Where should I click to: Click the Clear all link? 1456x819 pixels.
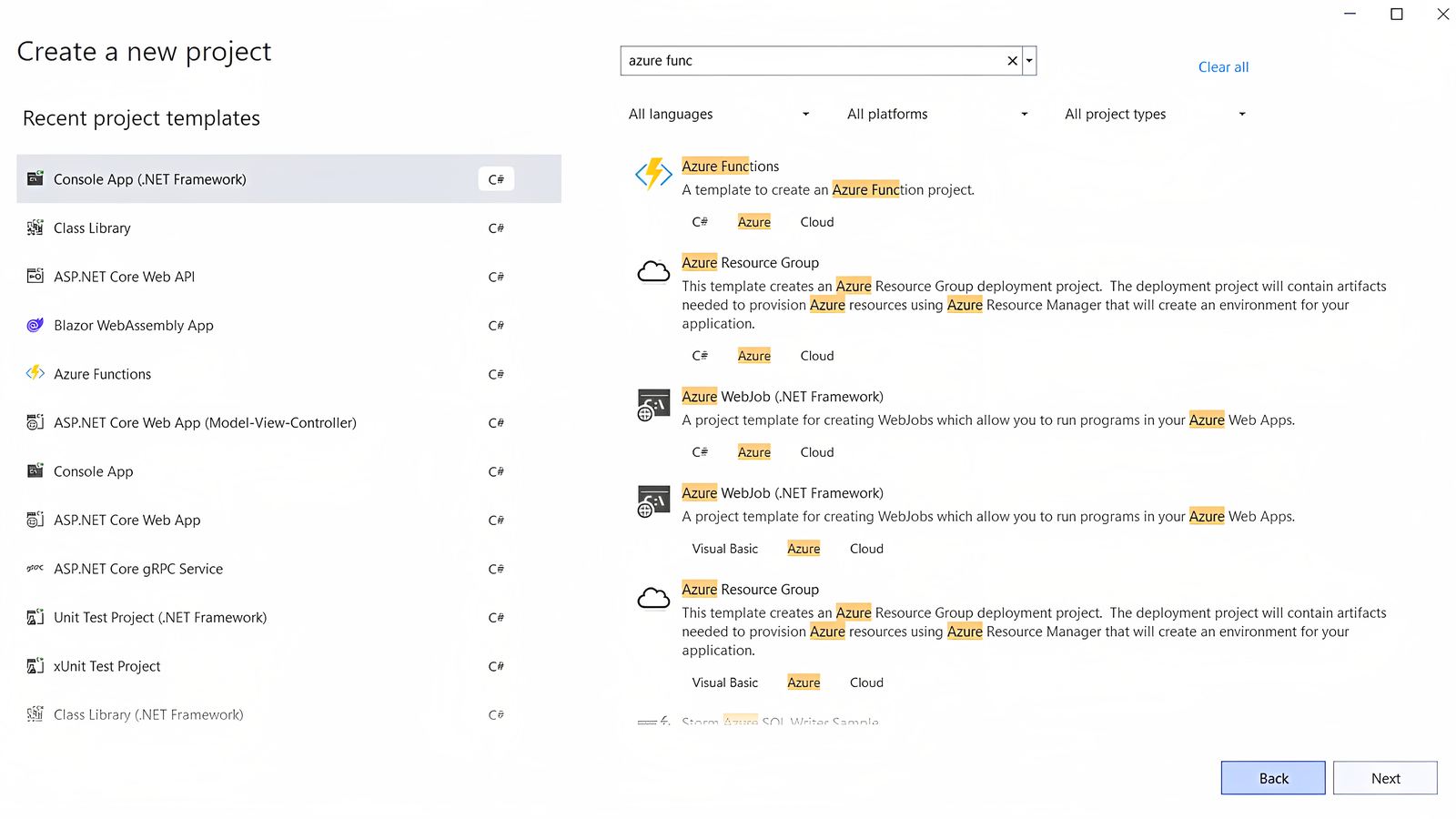(x=1223, y=67)
